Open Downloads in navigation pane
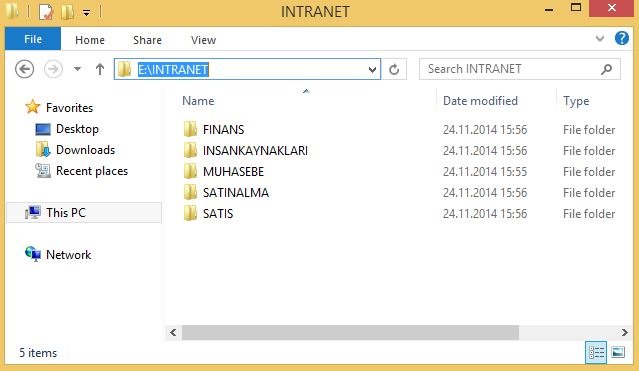Screen dimensions: 639x371 coord(85,150)
